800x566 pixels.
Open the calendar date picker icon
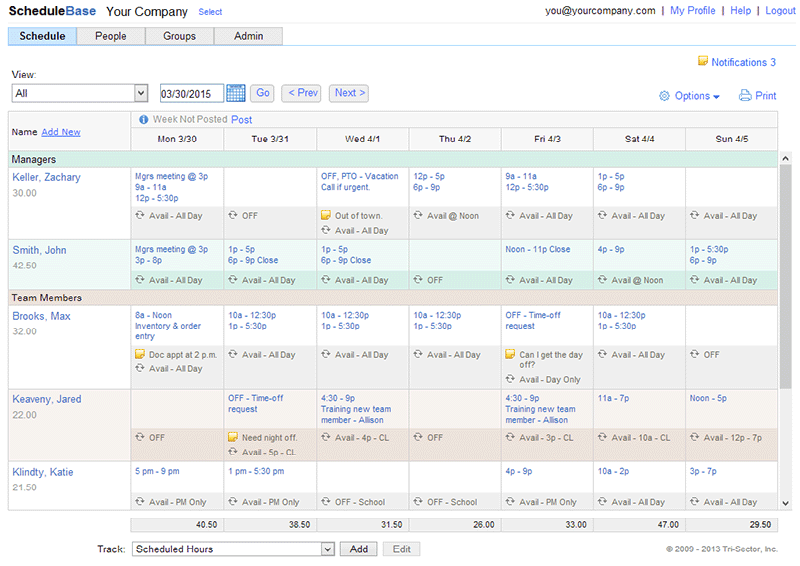pyautogui.click(x=236, y=93)
